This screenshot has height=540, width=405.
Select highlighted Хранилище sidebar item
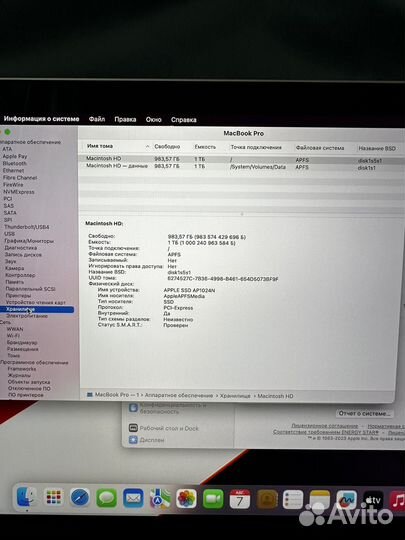tap(37, 309)
